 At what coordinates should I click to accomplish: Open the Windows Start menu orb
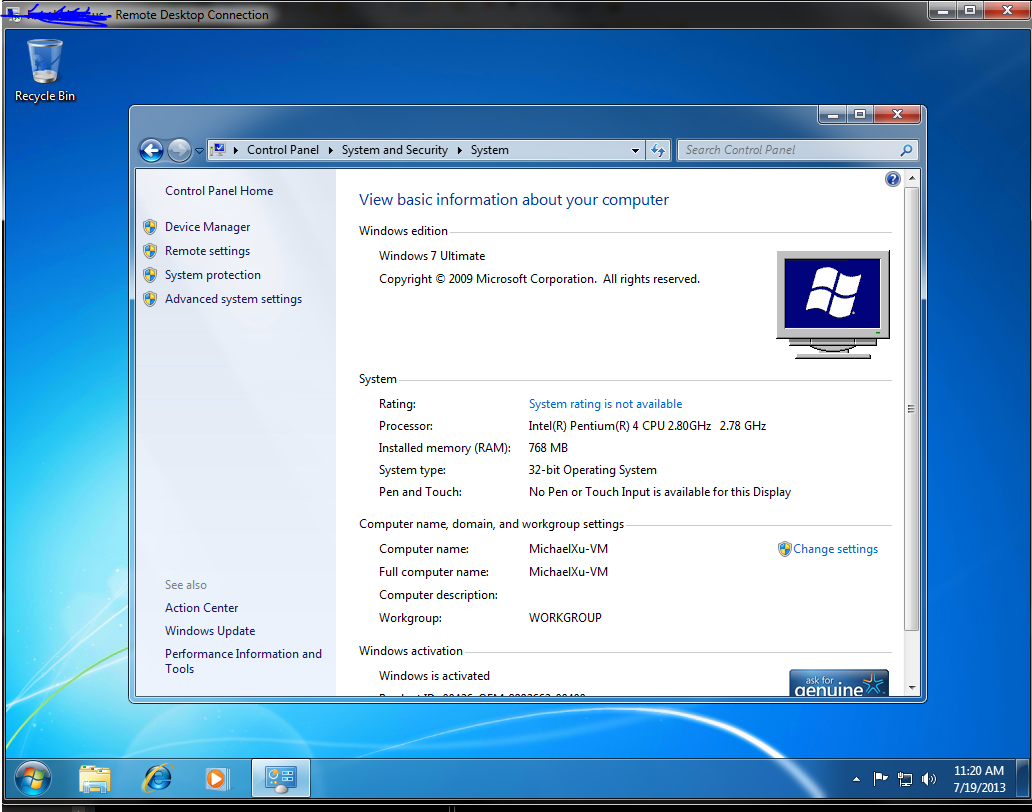pyautogui.click(x=32, y=777)
